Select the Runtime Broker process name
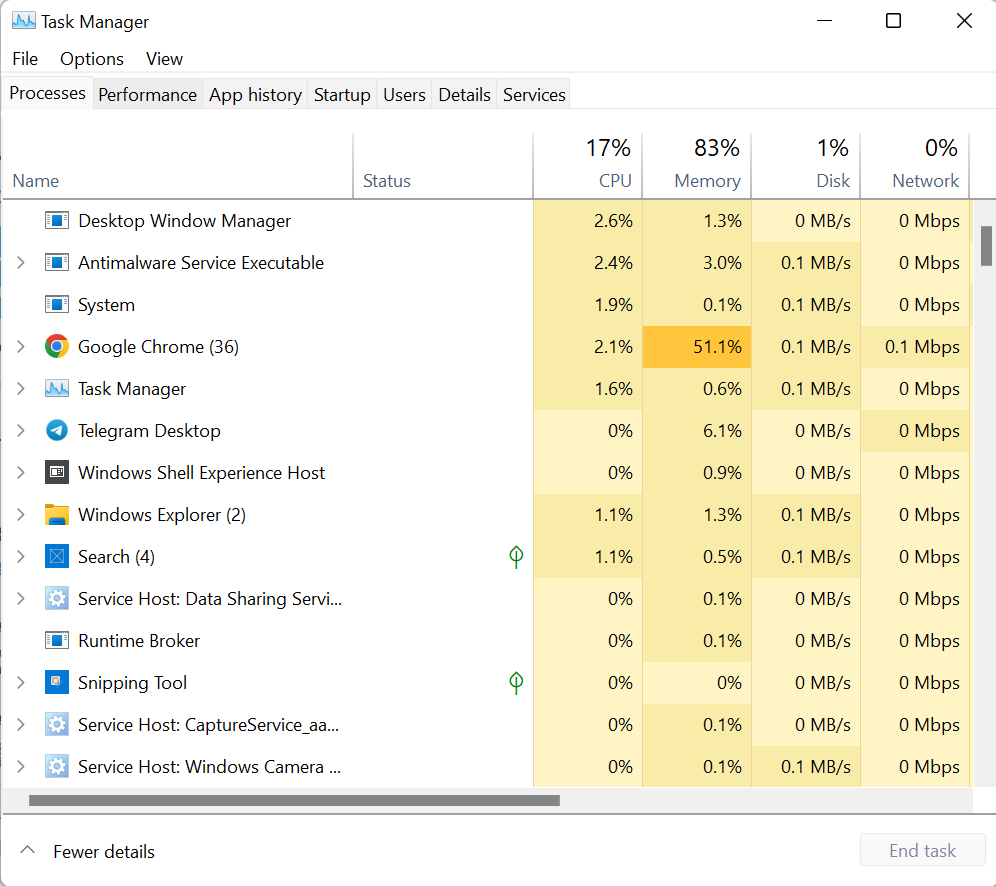This screenshot has height=886, width=996. 138,641
